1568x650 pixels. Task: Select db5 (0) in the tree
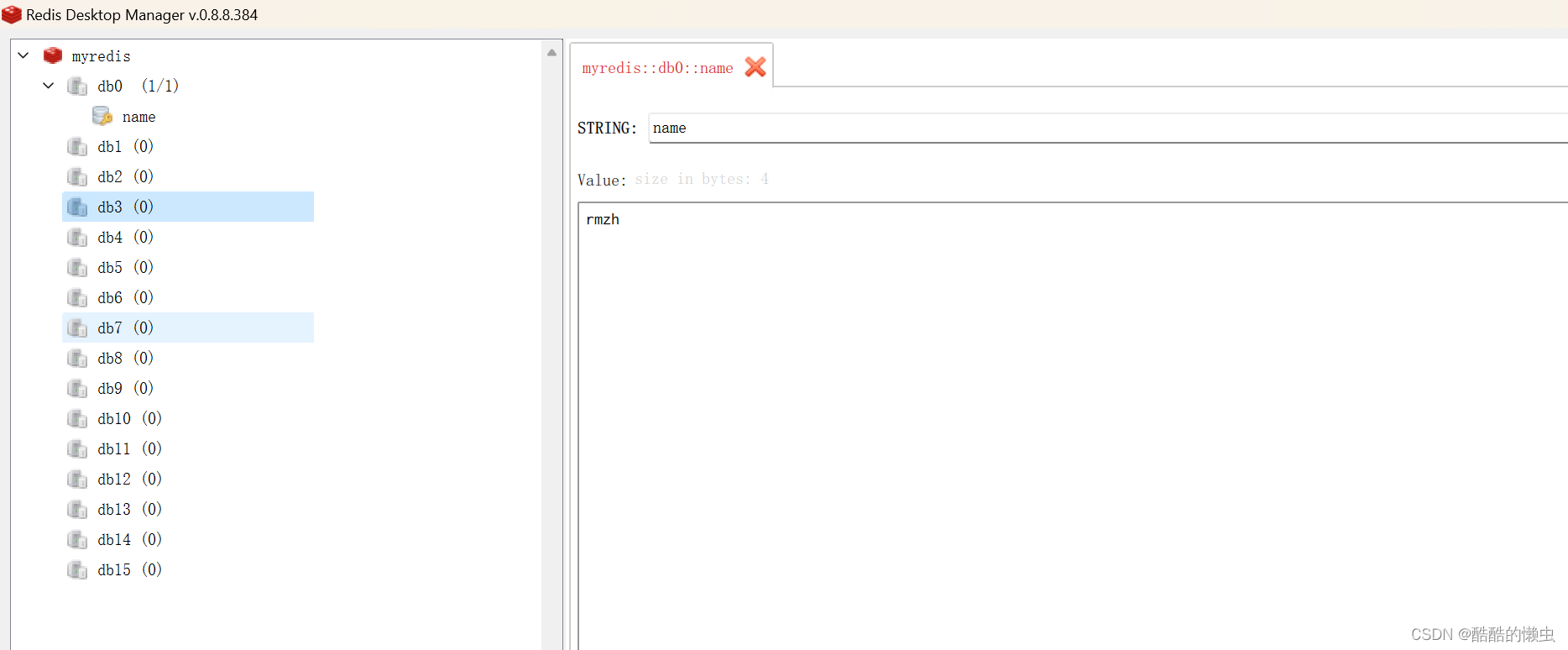[x=125, y=267]
